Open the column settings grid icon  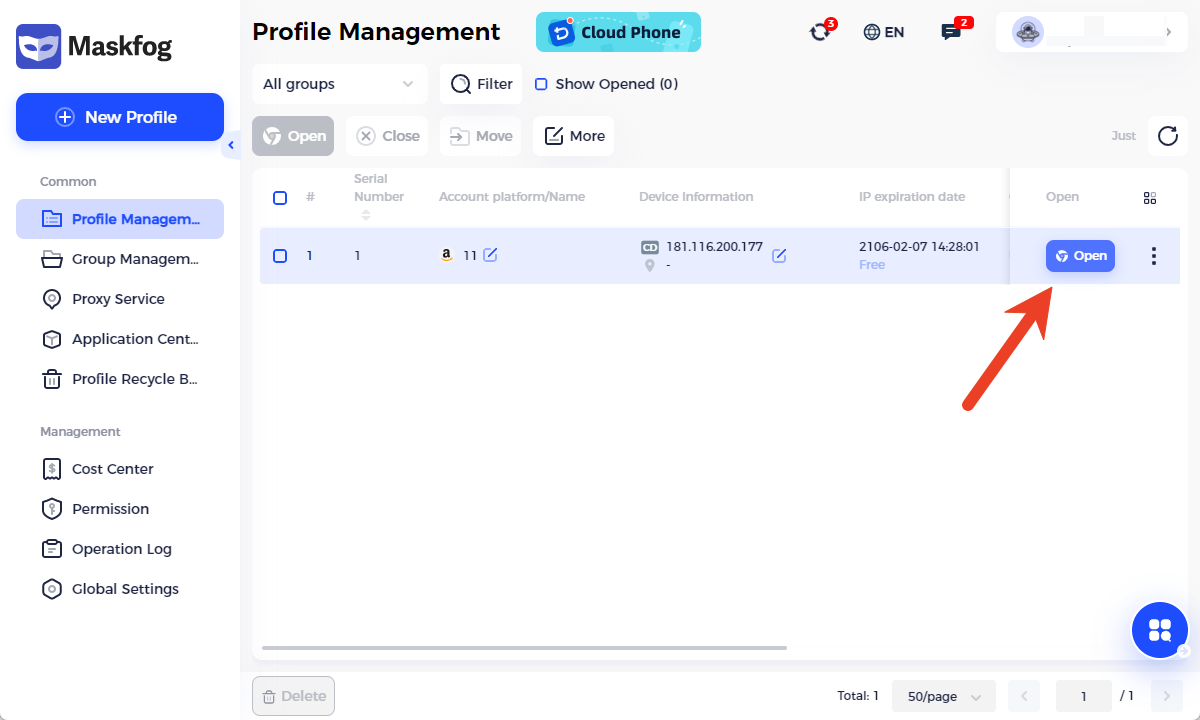[1149, 198]
